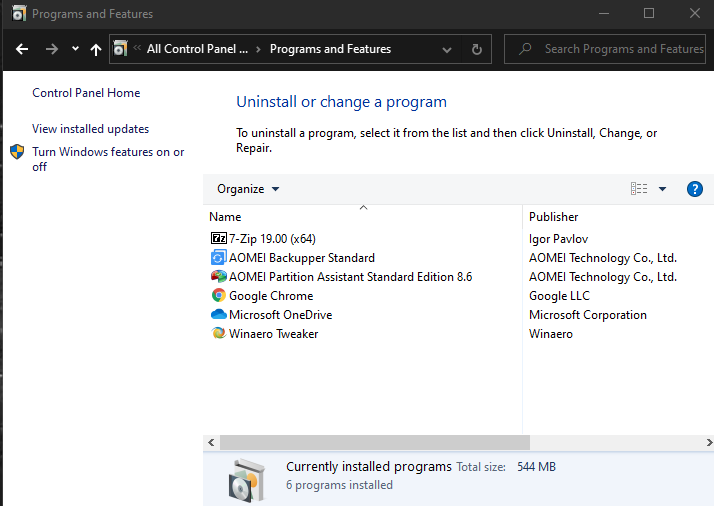Click horizontal scrollbar right arrow
Image resolution: width=714 pixels, height=506 pixels.
pos(709,442)
